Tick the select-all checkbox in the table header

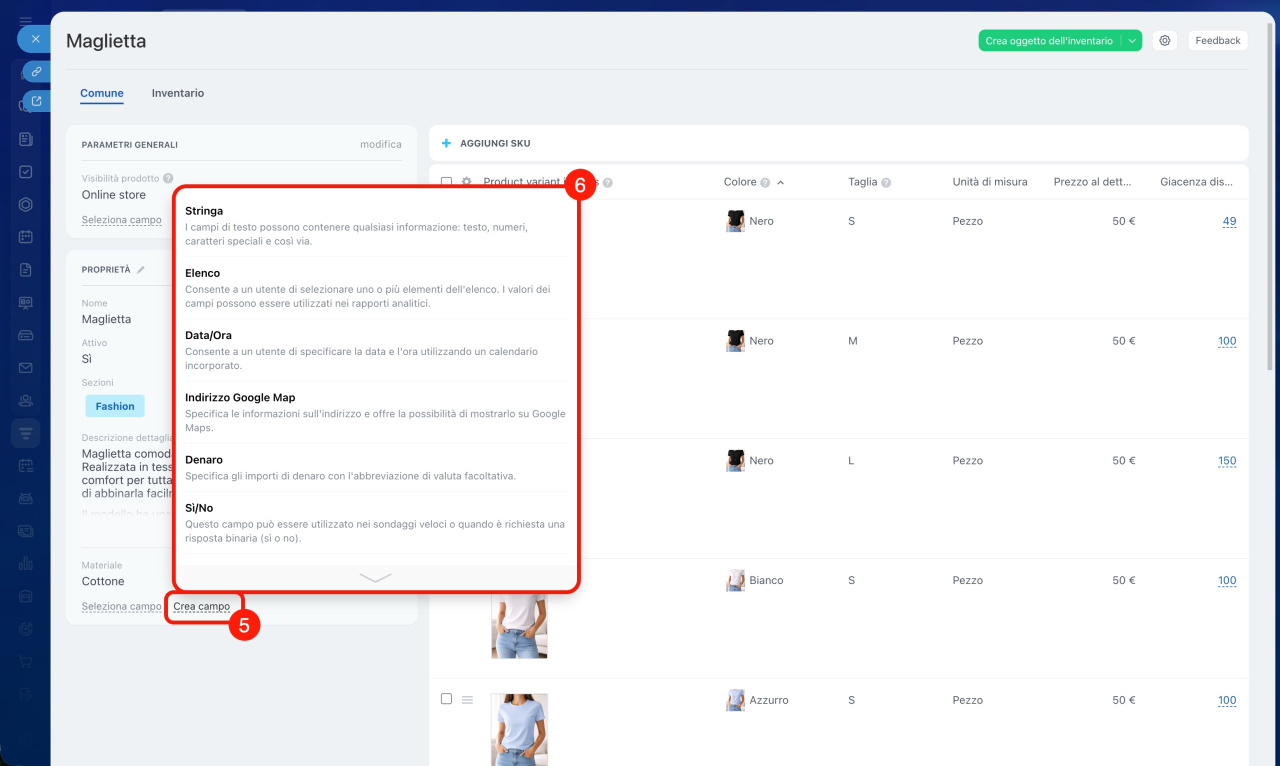[x=446, y=182]
